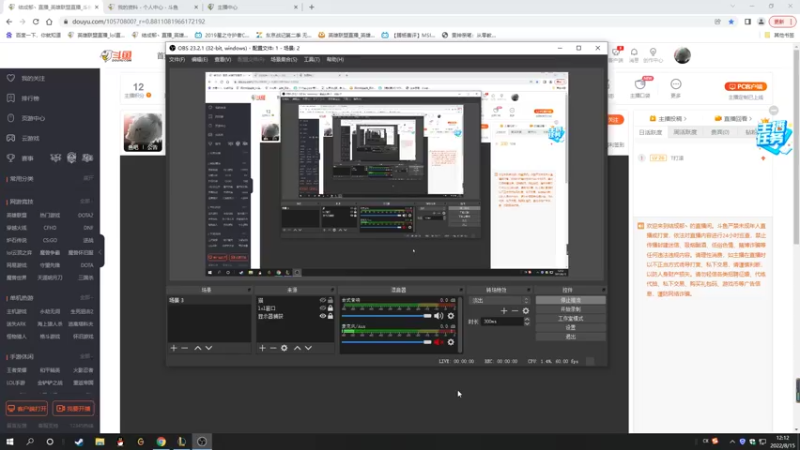Screen dimensions: 800x450
Task: Mute the desktop audio speaker icon in mixer
Action: [438, 316]
